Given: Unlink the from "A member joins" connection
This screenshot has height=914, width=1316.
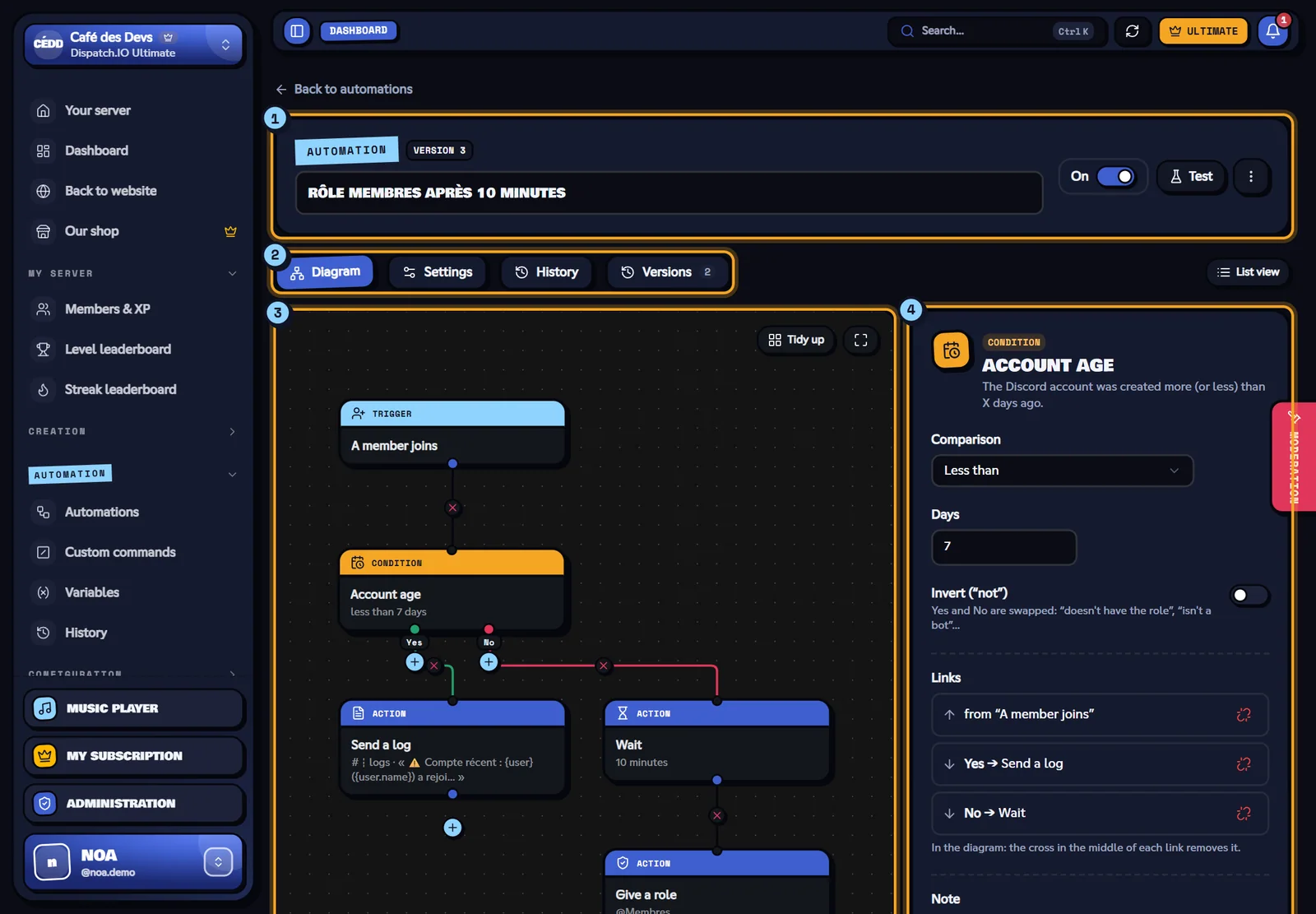Looking at the screenshot, I should click(x=1244, y=715).
